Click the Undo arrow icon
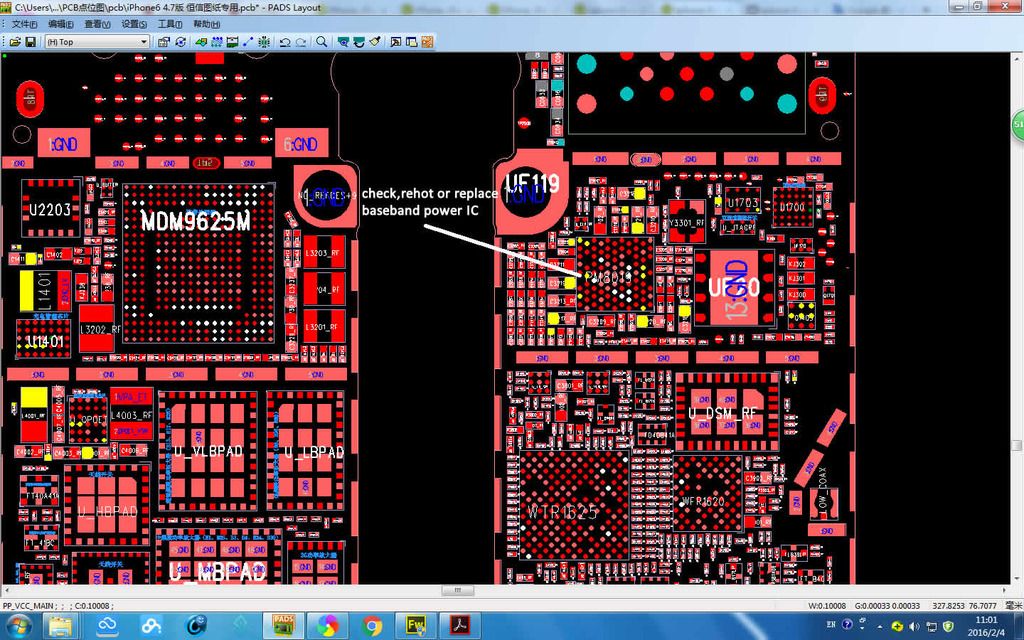 click(x=285, y=42)
